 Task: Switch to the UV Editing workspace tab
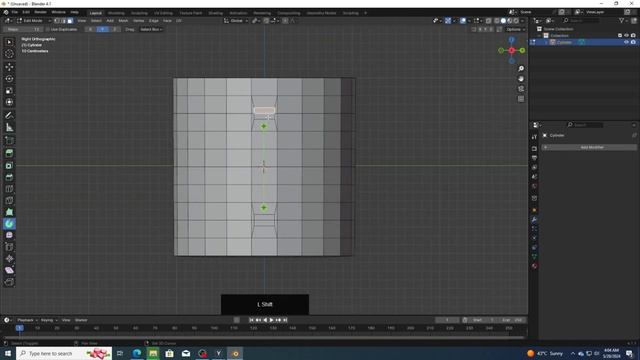(163, 13)
